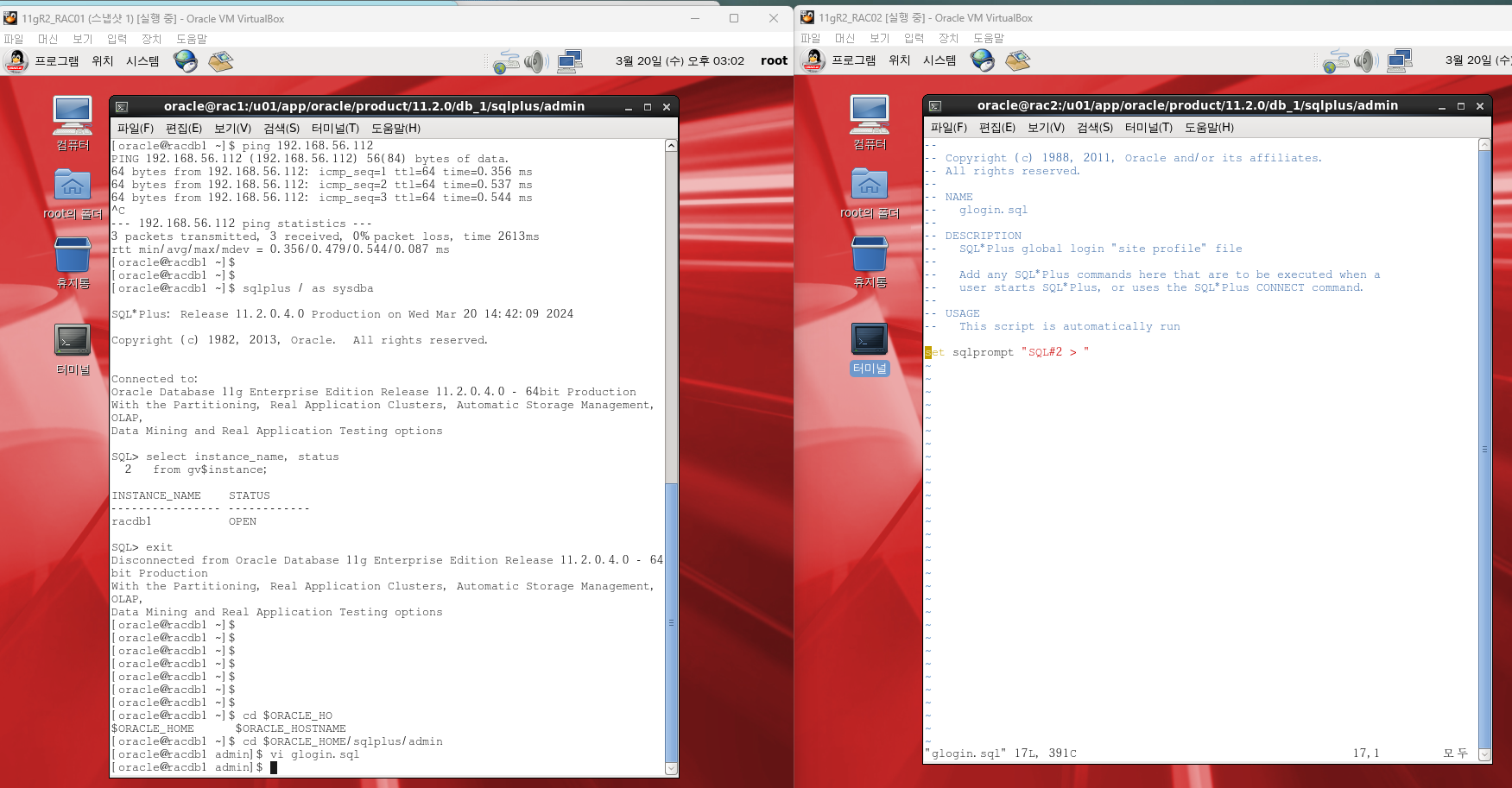Click the 'vi glogin.sql' command line in rac1 terminal

coord(235,754)
